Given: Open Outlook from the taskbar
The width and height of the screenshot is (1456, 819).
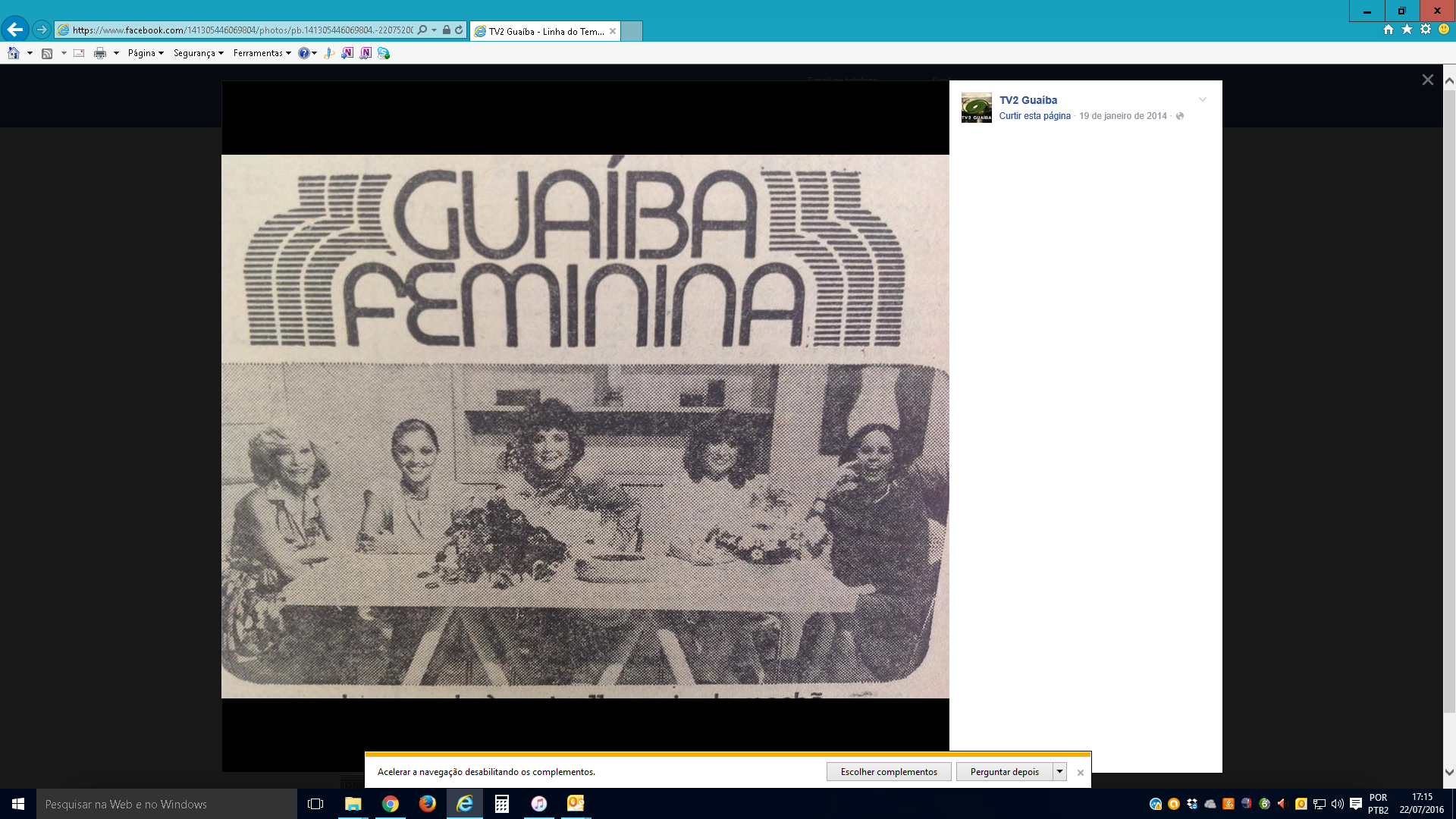Looking at the screenshot, I should coord(576,804).
